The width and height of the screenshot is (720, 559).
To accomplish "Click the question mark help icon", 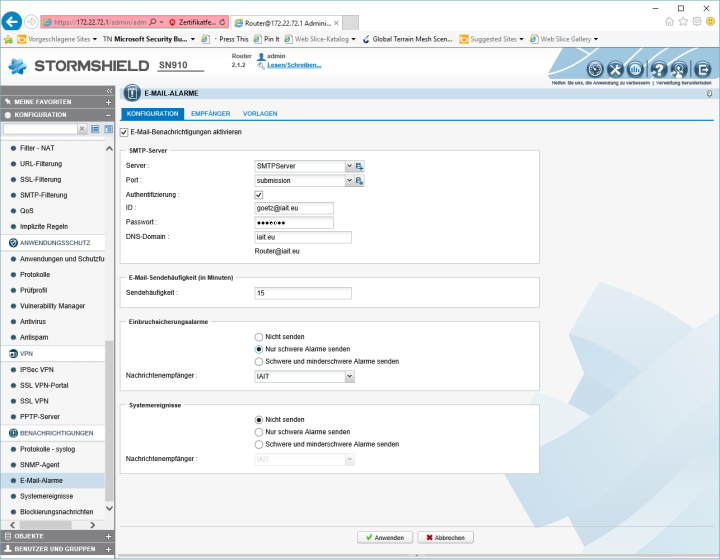I will coord(659,69).
